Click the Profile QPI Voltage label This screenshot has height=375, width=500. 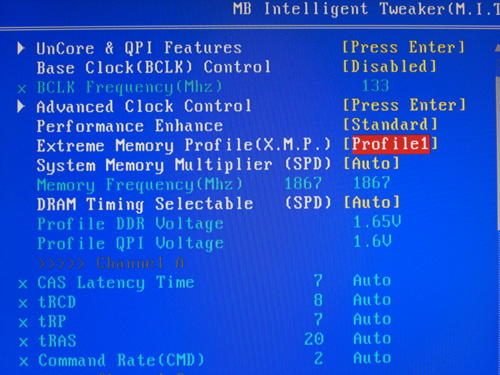tap(130, 243)
